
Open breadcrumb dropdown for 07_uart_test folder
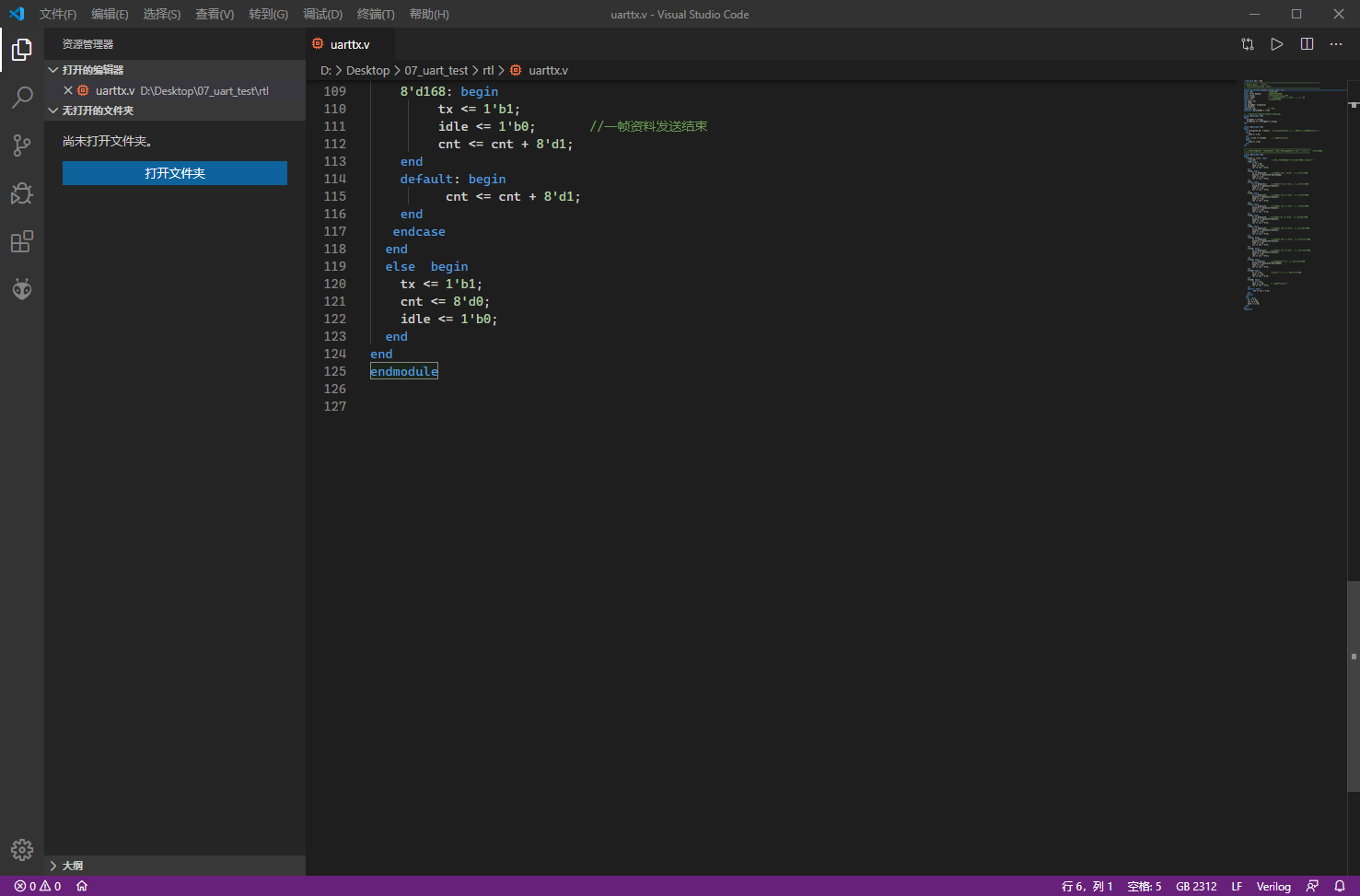click(436, 70)
